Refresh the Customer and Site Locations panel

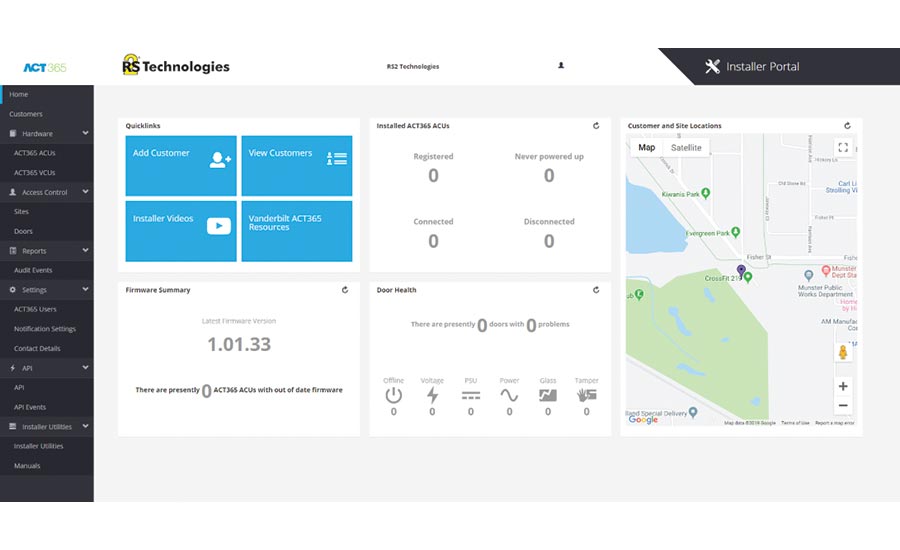[x=847, y=126]
